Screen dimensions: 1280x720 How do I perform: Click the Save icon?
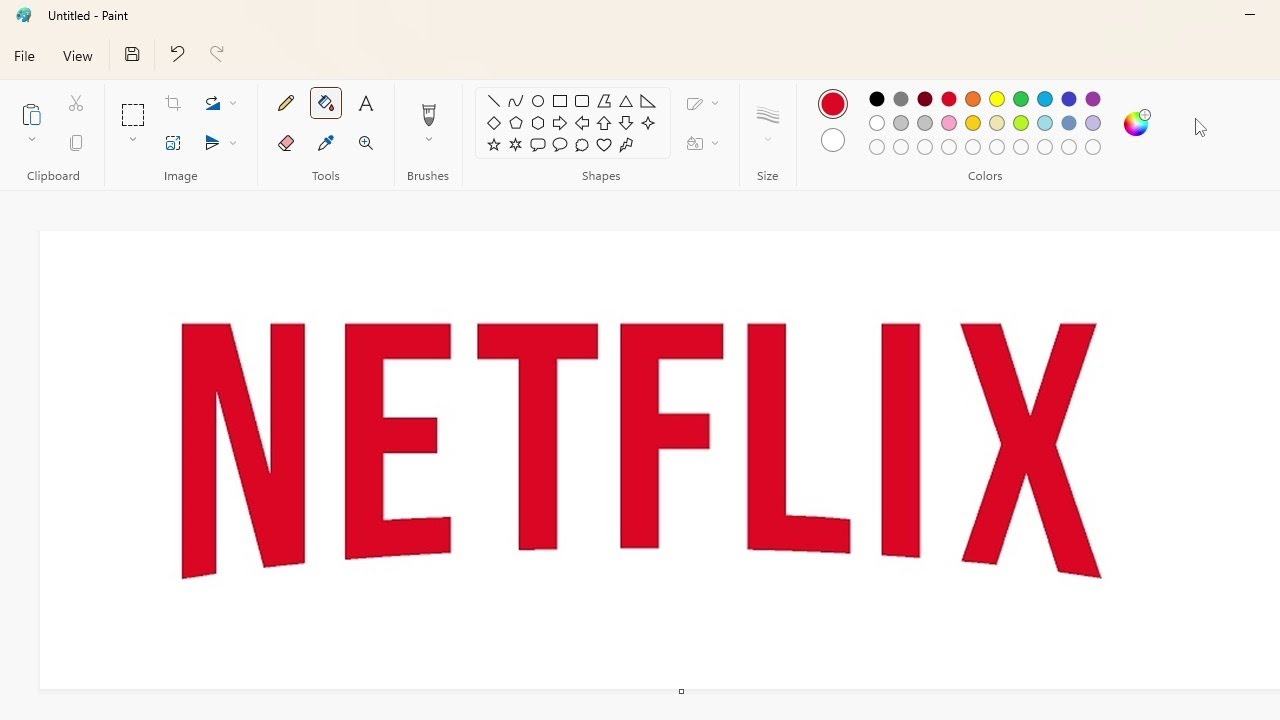(x=132, y=55)
